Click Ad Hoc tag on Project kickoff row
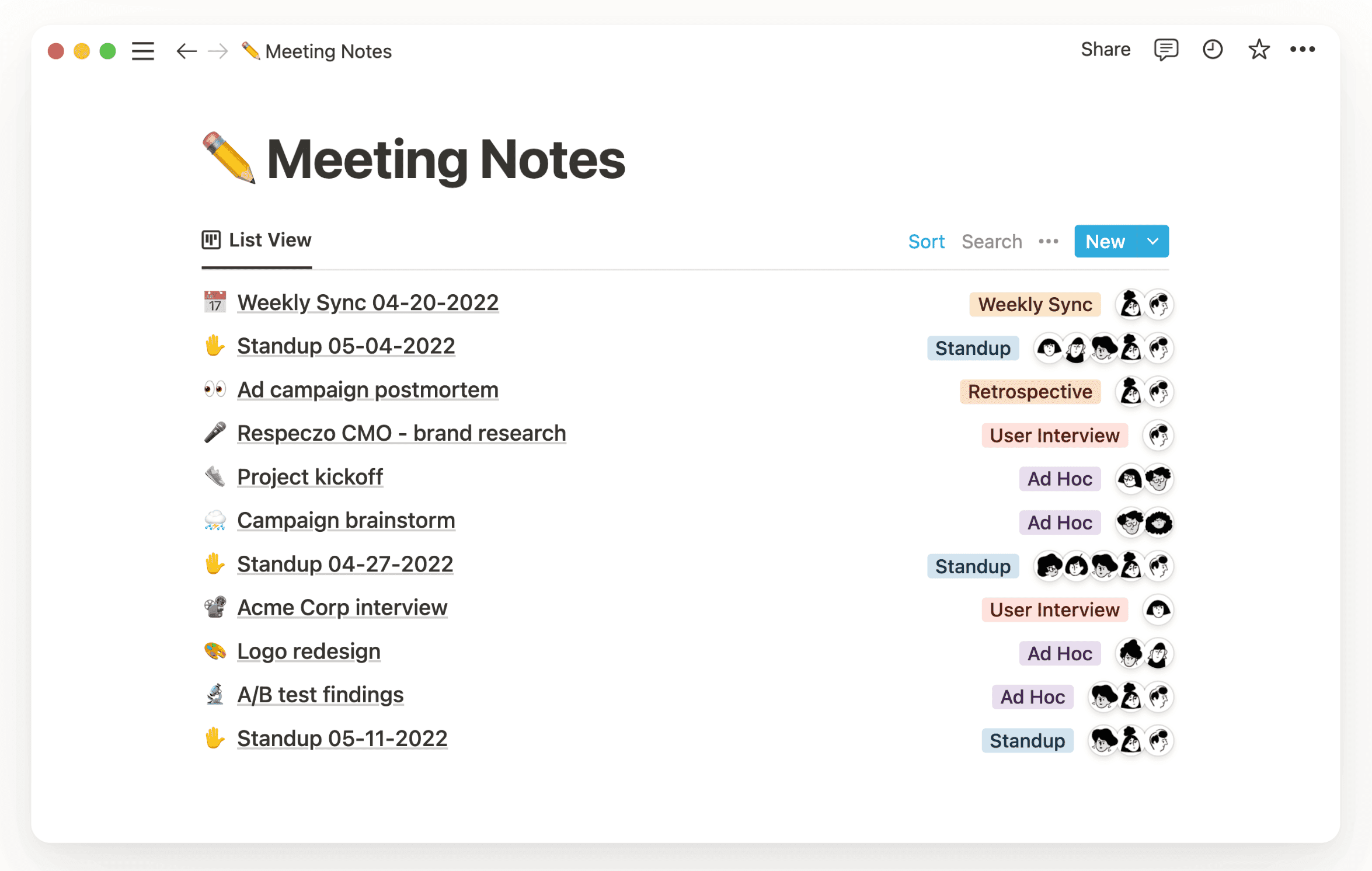 click(1060, 479)
